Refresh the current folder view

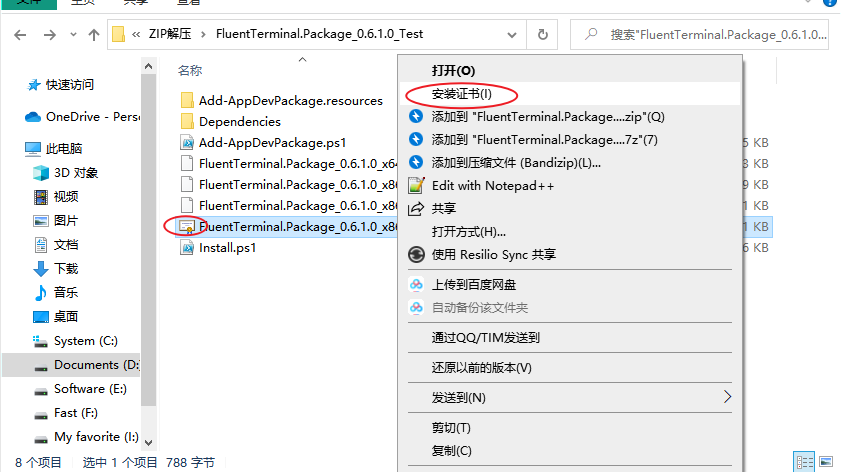pyautogui.click(x=542, y=35)
